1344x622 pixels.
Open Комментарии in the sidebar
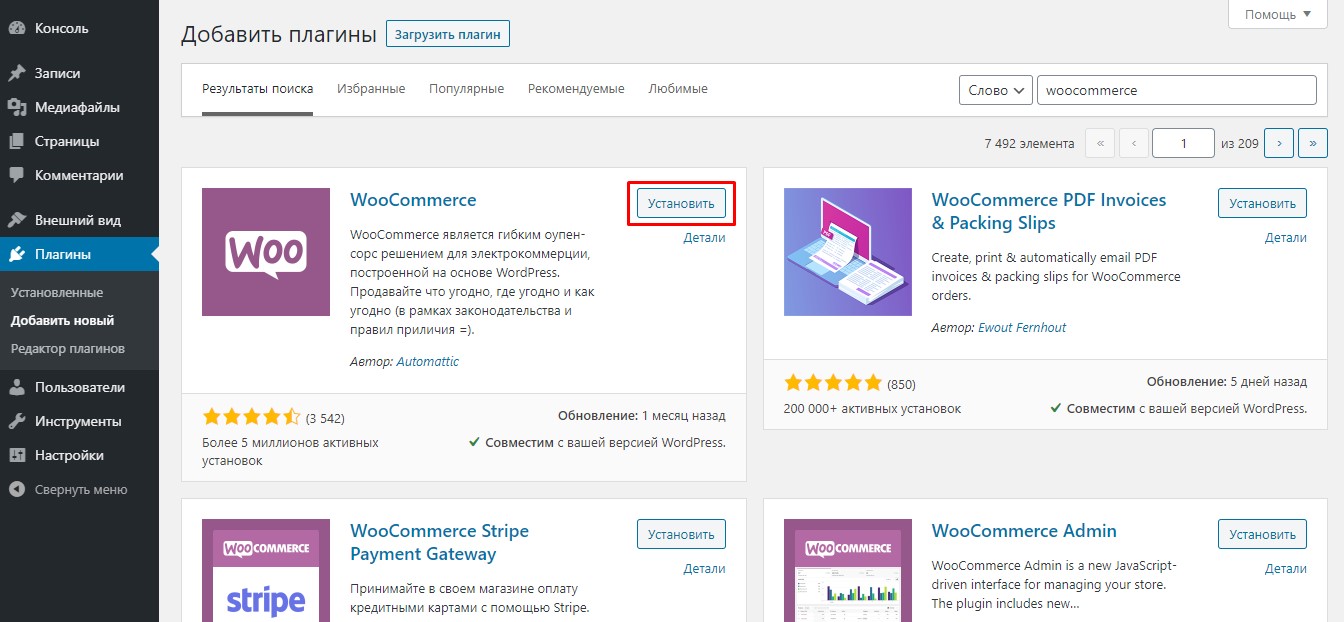click(x=79, y=175)
